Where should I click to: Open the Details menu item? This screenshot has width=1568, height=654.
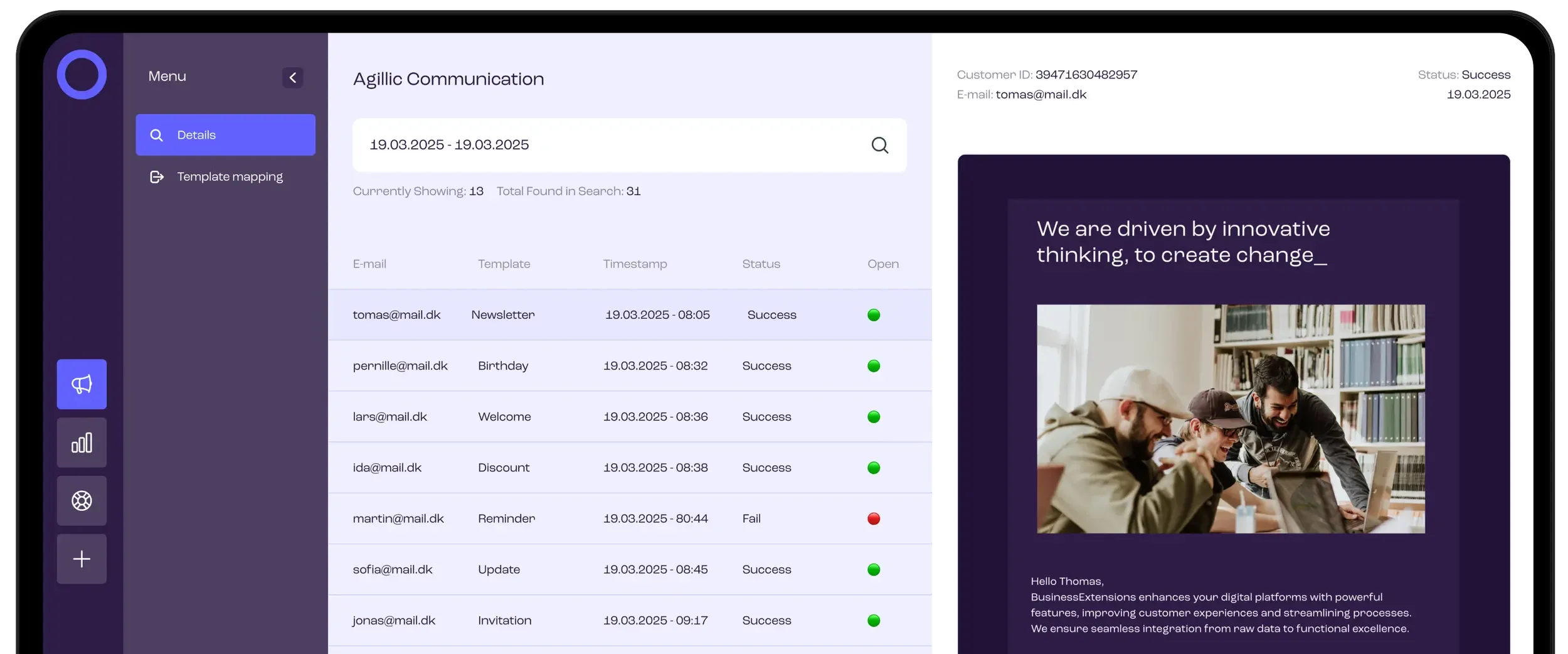[x=225, y=135]
